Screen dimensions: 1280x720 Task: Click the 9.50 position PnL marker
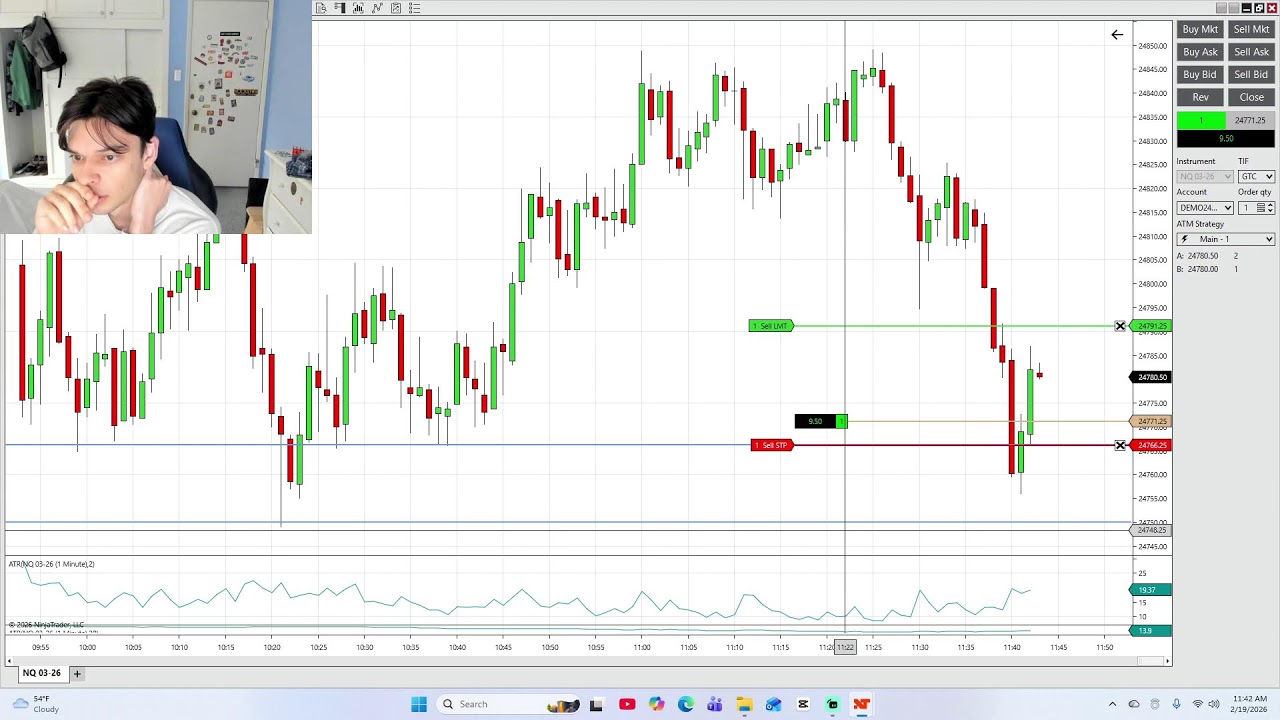click(x=821, y=421)
